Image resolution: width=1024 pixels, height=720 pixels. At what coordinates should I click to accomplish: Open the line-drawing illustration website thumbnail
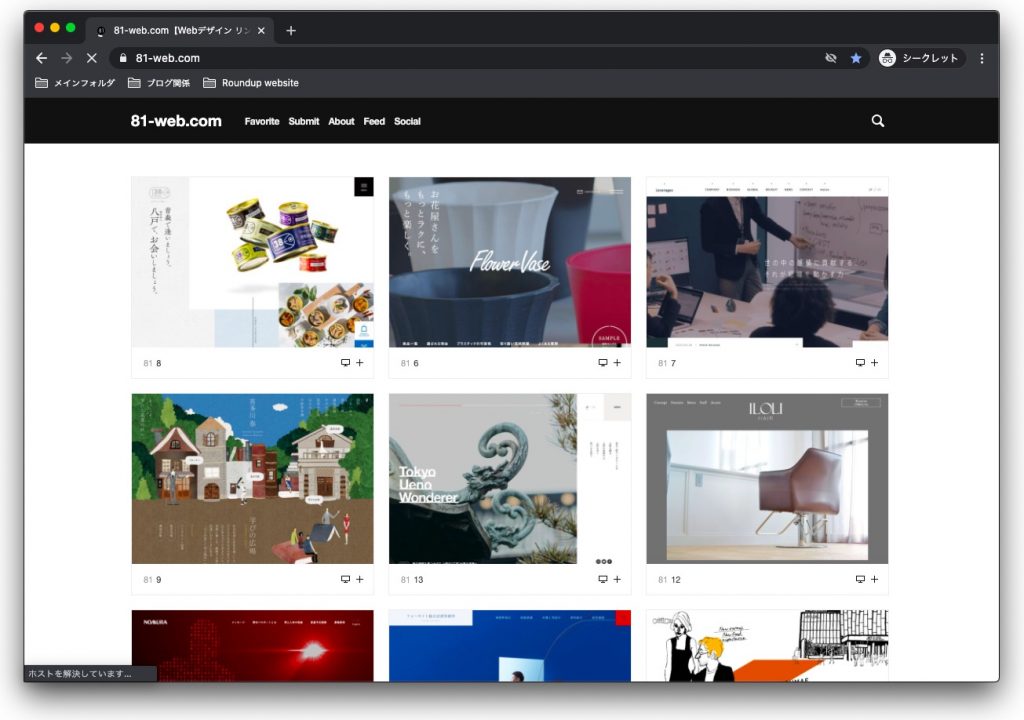click(x=767, y=646)
